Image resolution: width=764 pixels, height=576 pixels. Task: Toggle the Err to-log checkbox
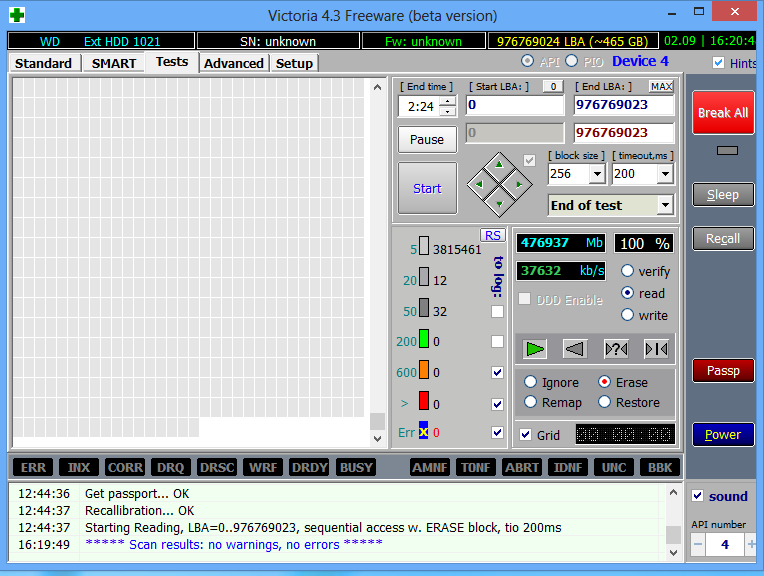497,432
